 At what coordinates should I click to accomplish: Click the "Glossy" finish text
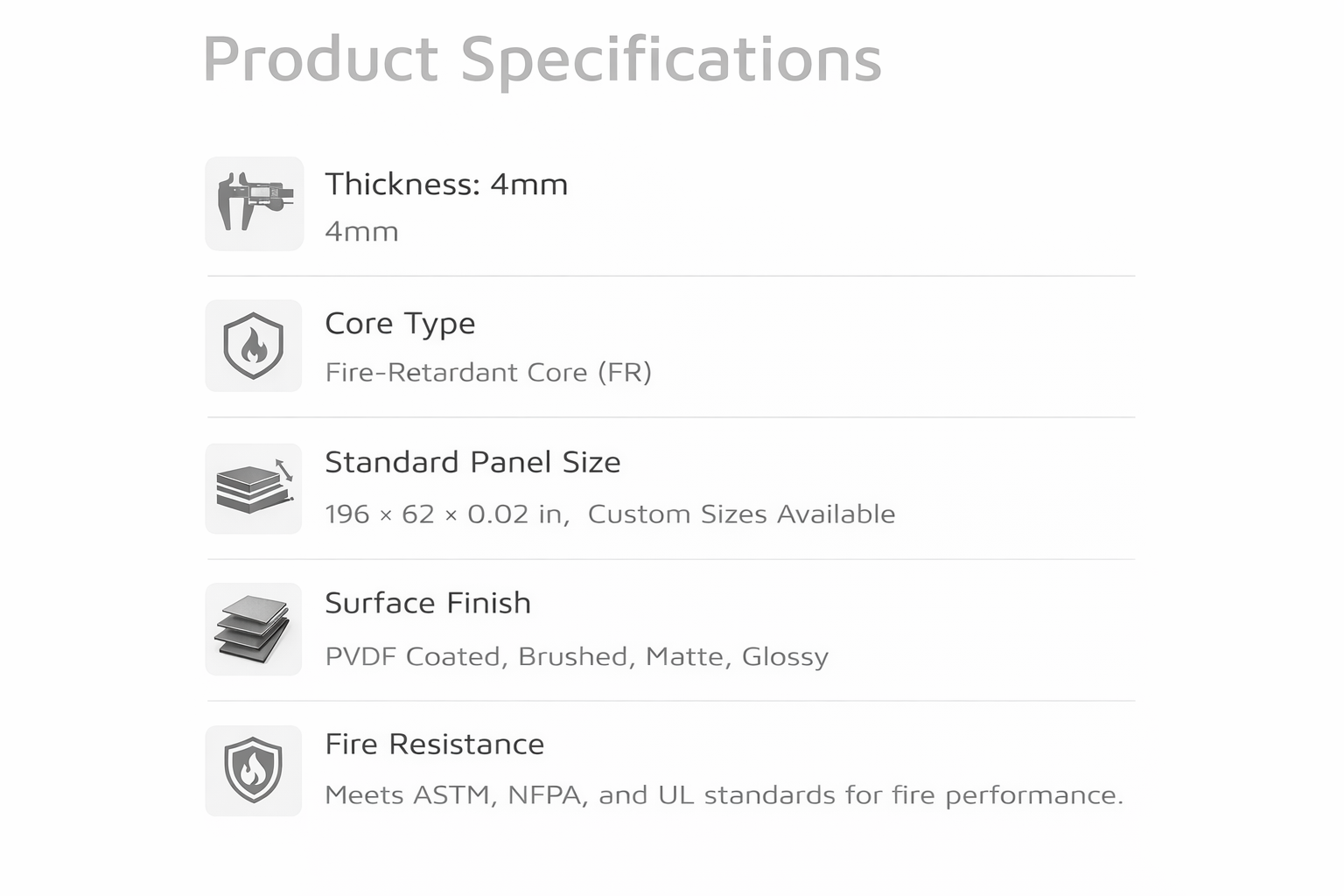point(785,657)
